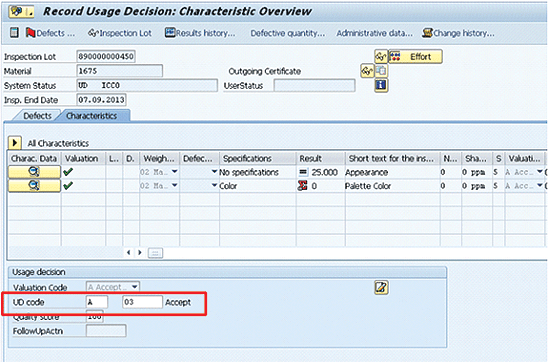Image resolution: width=550 pixels, height=362 pixels.
Task: Click the FollowUpActn input field
Action: pyautogui.click(x=106, y=331)
